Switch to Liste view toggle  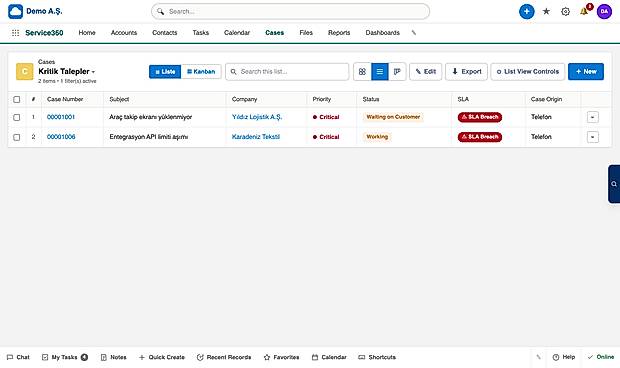pos(165,72)
